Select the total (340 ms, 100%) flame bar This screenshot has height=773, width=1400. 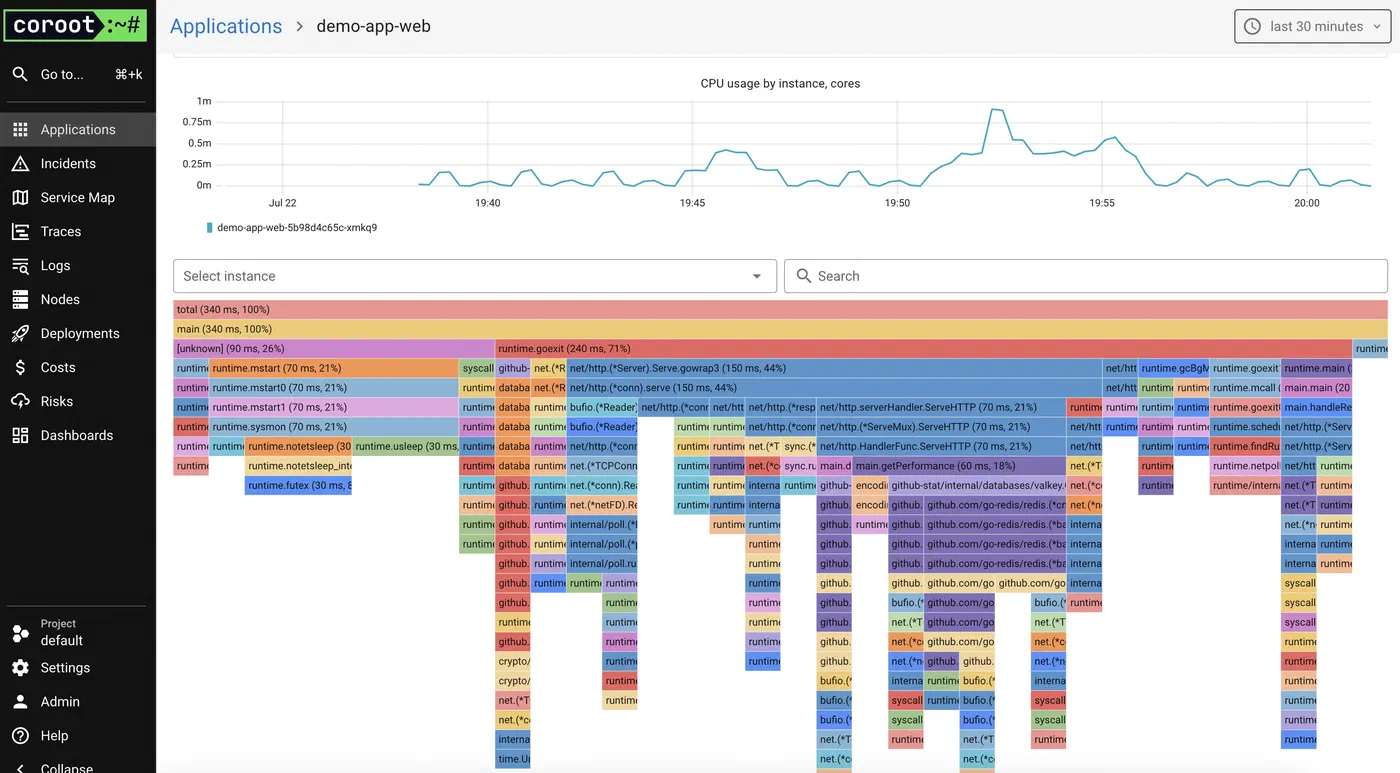pos(780,310)
